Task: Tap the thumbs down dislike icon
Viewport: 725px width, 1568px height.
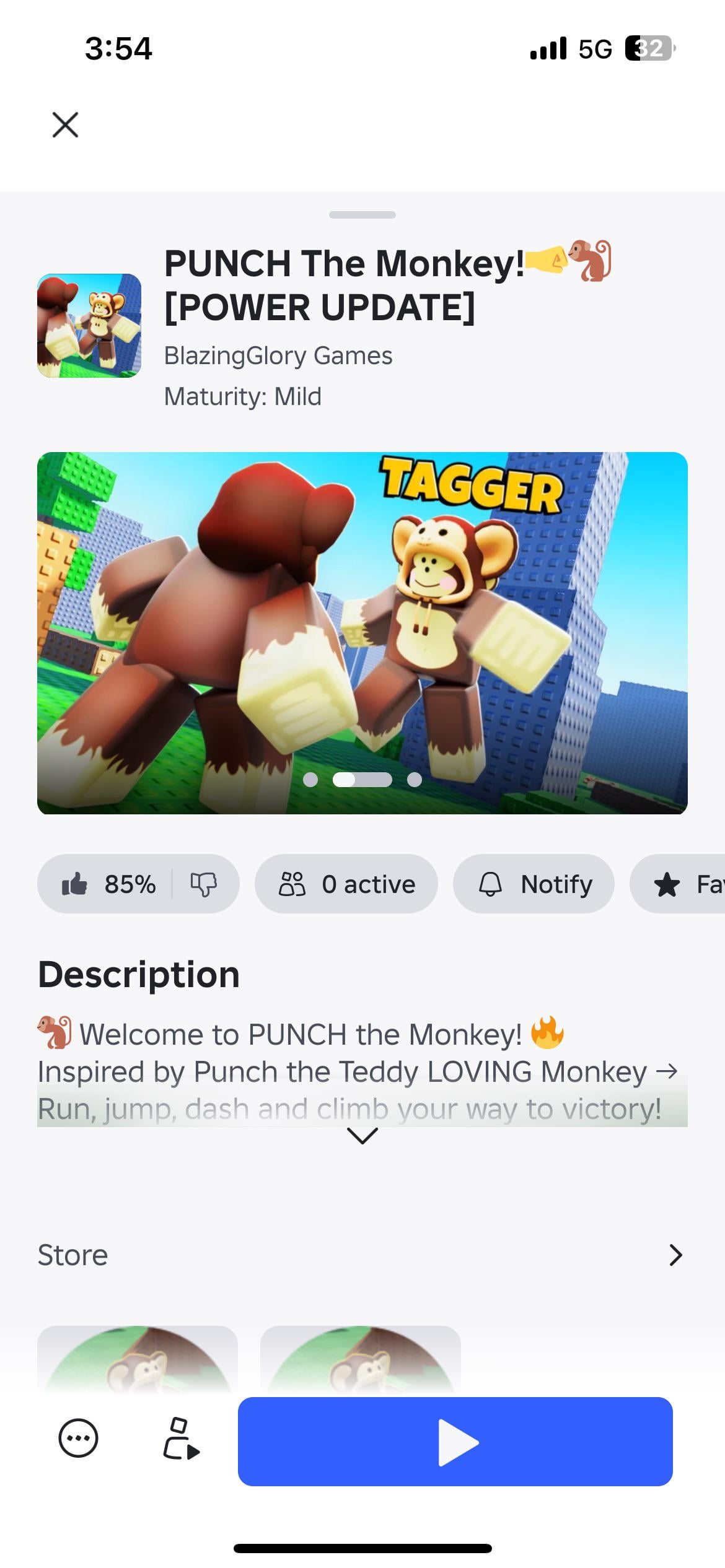Action: pyautogui.click(x=203, y=884)
